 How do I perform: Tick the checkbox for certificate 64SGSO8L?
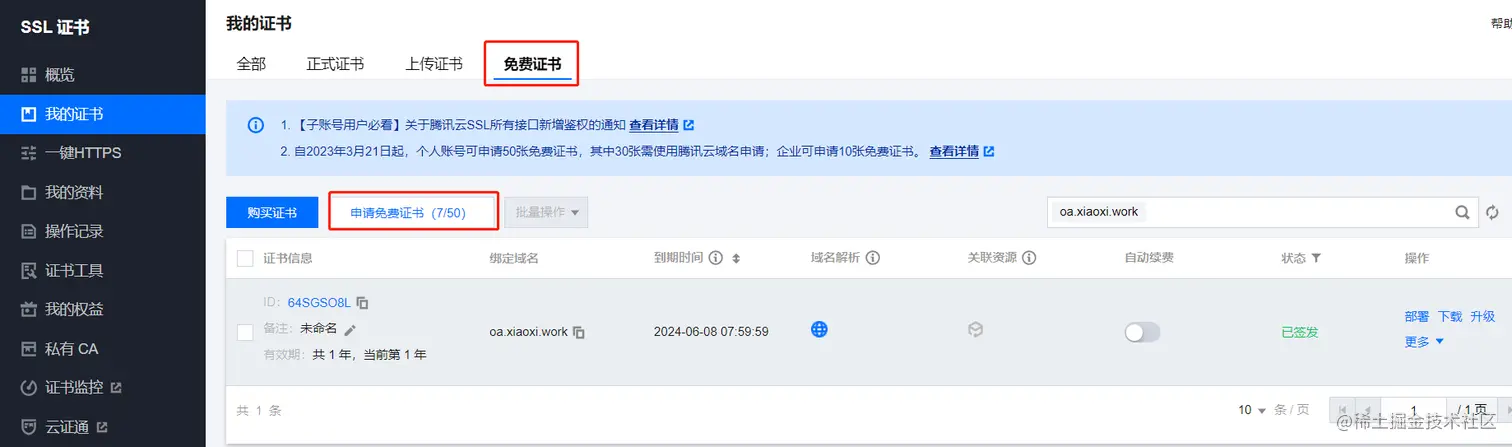245,332
